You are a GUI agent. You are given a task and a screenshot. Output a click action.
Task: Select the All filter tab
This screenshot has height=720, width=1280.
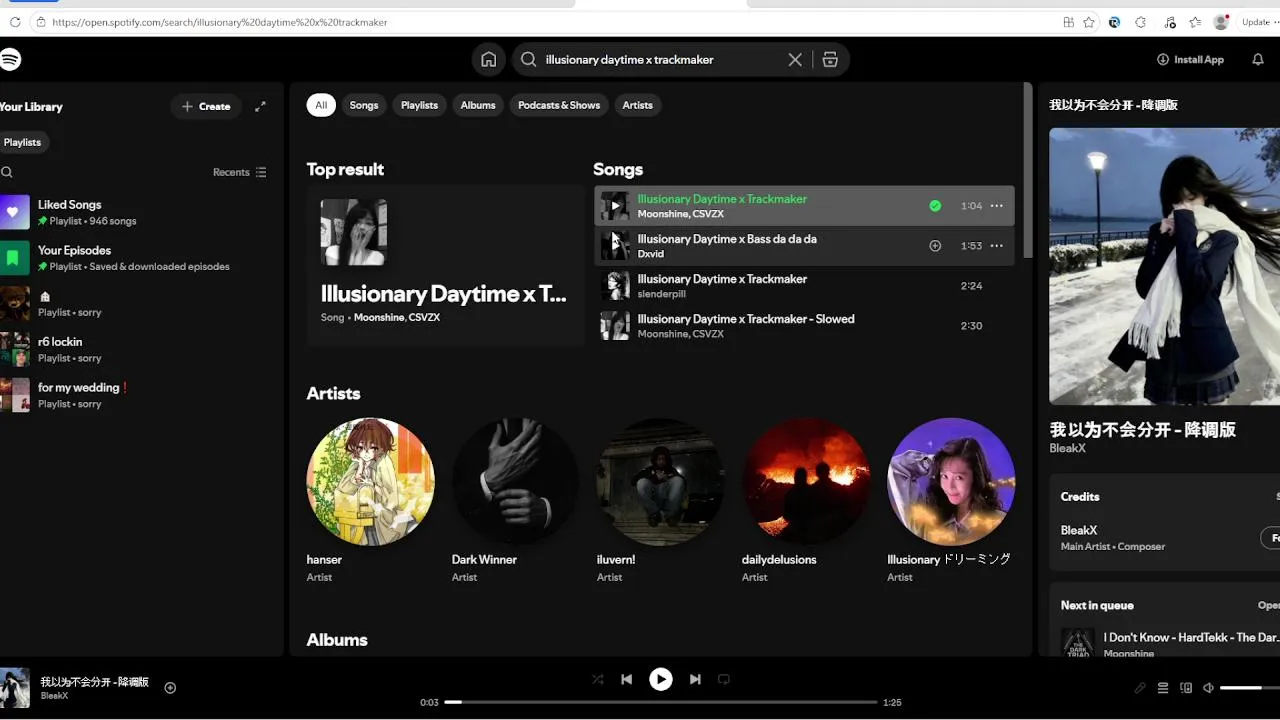coord(321,105)
